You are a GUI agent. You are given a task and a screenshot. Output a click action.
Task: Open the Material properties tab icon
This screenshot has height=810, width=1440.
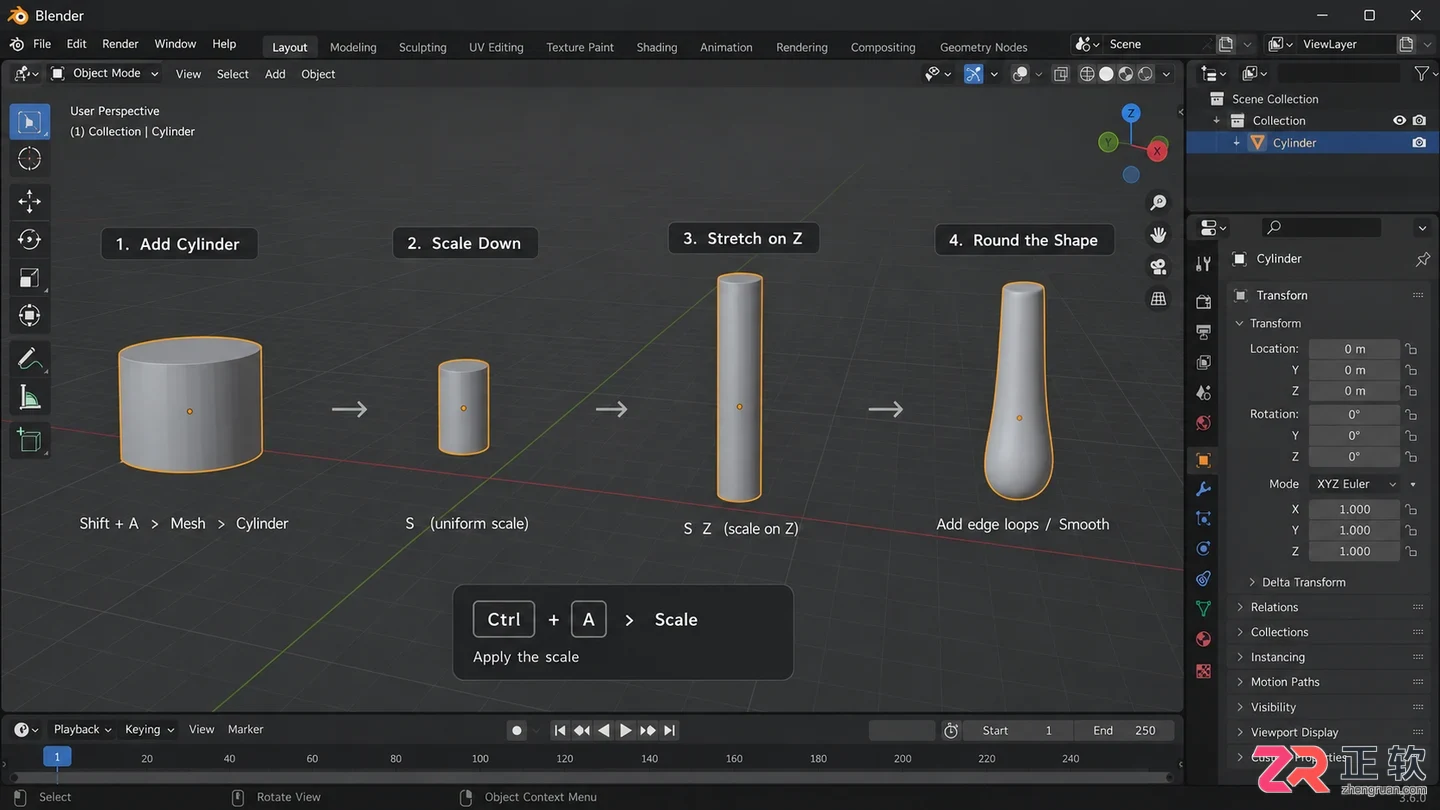point(1203,639)
